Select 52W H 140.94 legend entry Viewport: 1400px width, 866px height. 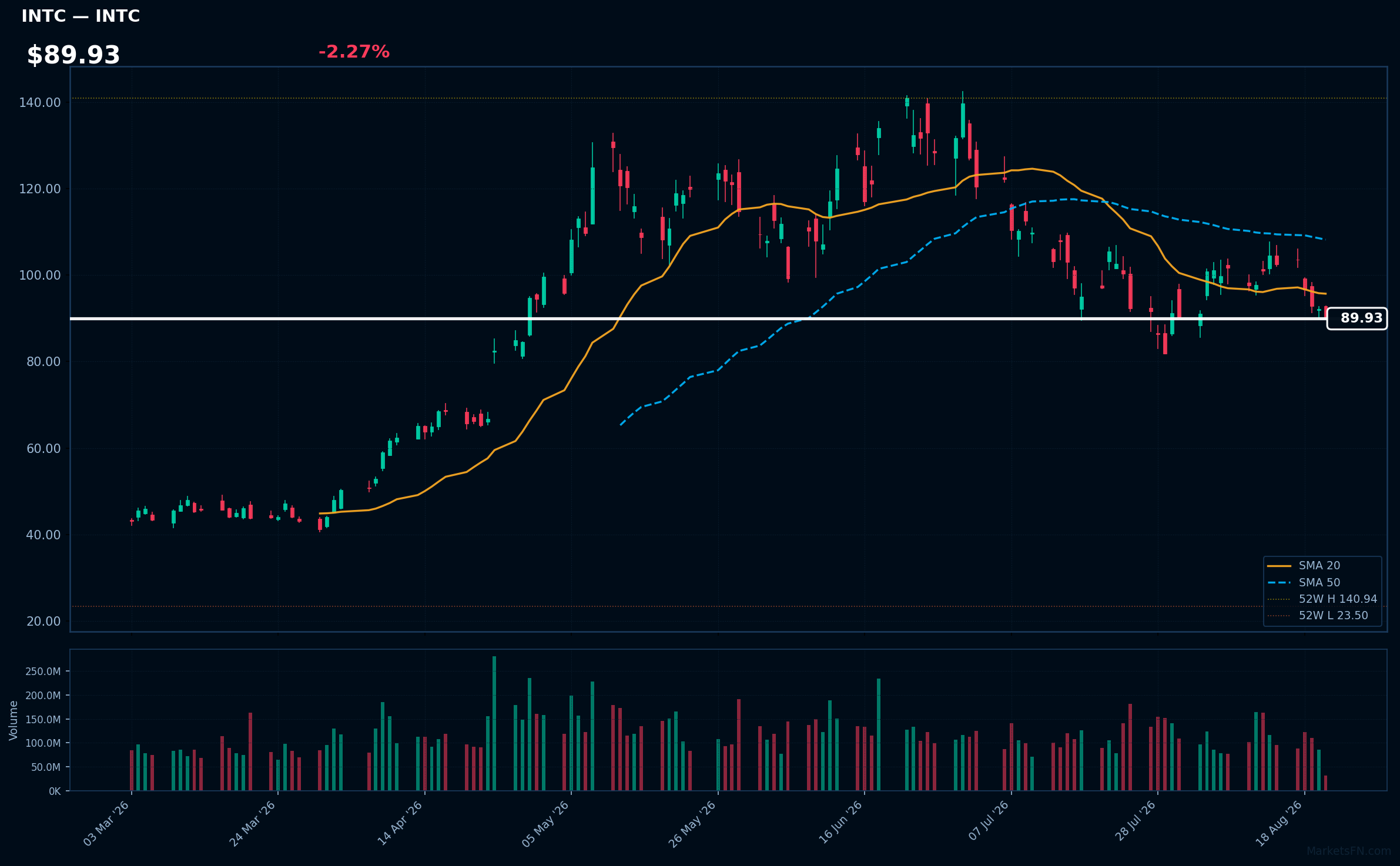(x=1322, y=599)
